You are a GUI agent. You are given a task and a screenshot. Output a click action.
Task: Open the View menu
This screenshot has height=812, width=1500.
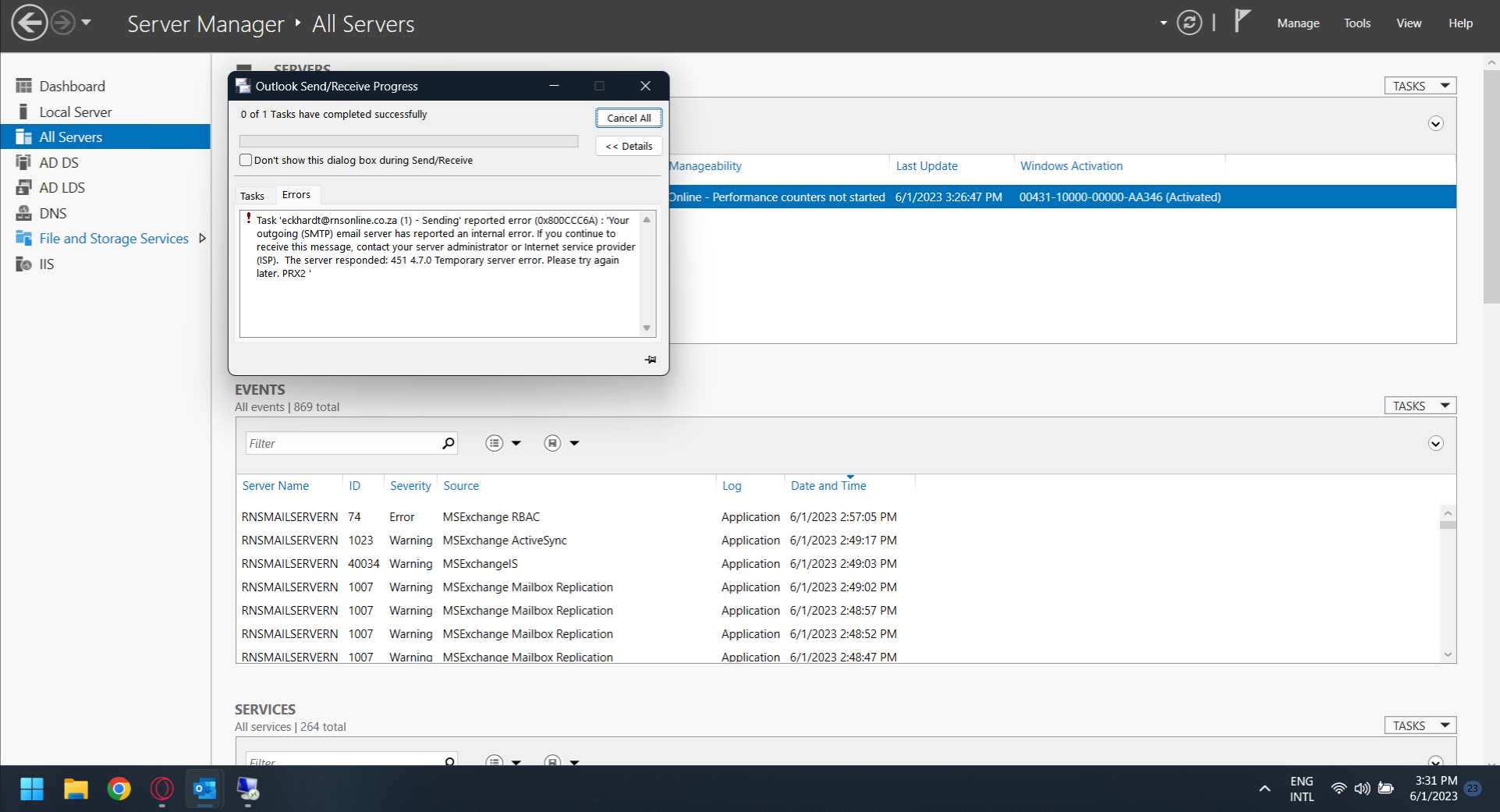(1409, 23)
